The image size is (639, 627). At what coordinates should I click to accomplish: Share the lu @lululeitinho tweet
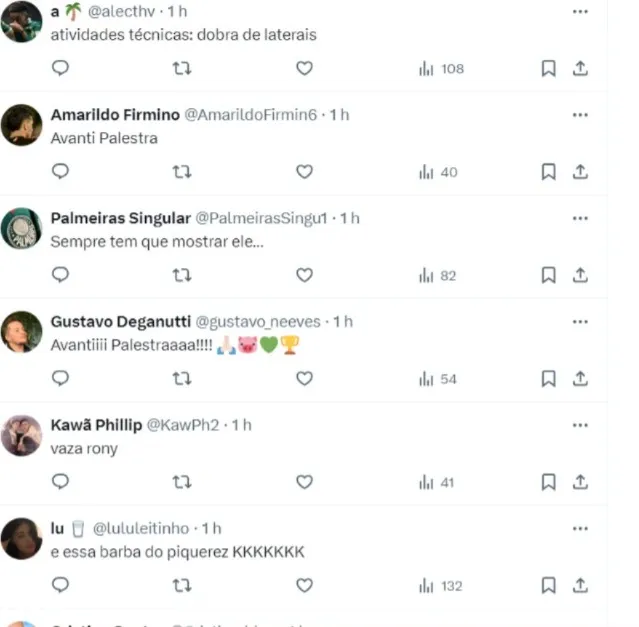pos(580,585)
